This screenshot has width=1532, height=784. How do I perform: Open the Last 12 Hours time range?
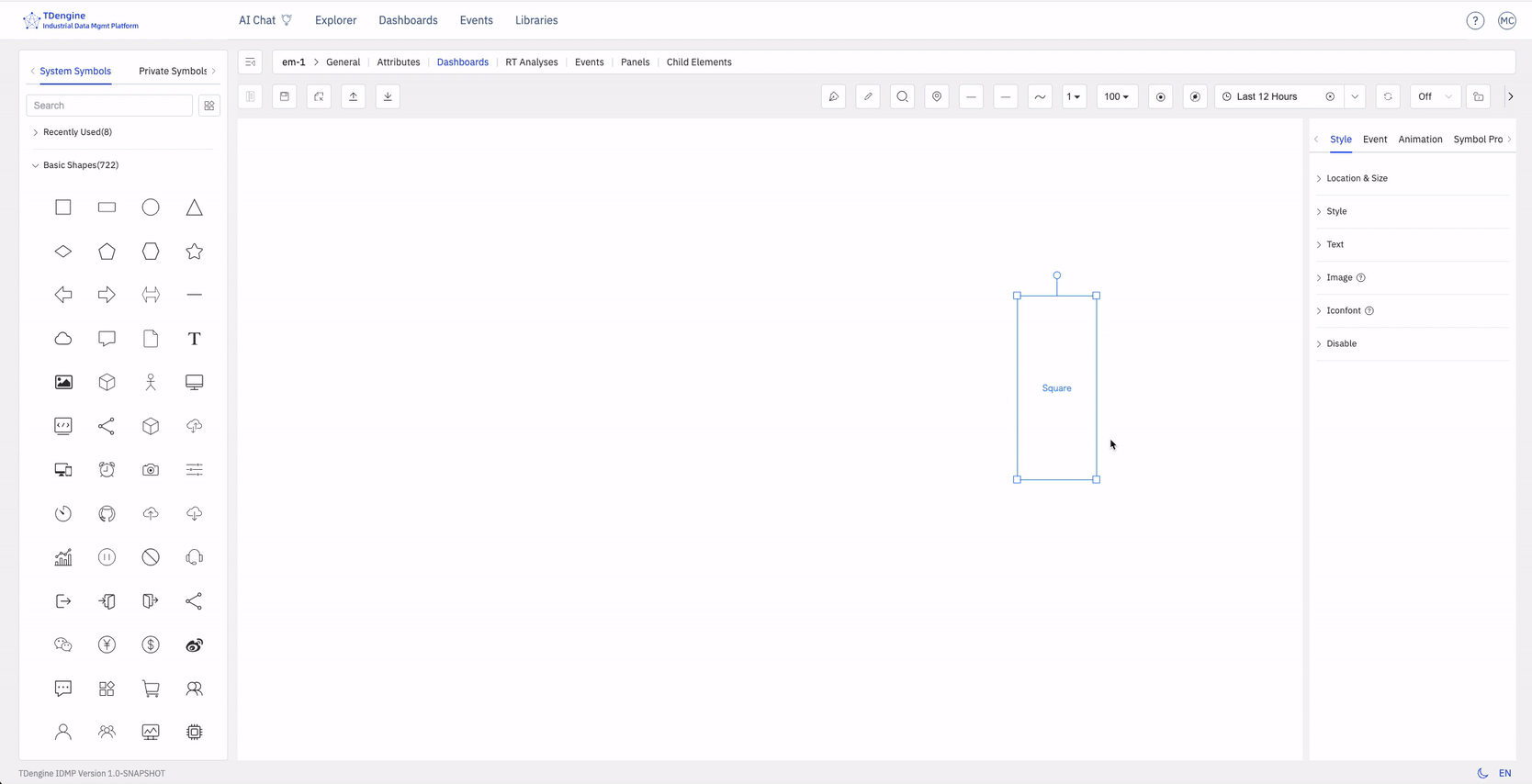point(1279,96)
